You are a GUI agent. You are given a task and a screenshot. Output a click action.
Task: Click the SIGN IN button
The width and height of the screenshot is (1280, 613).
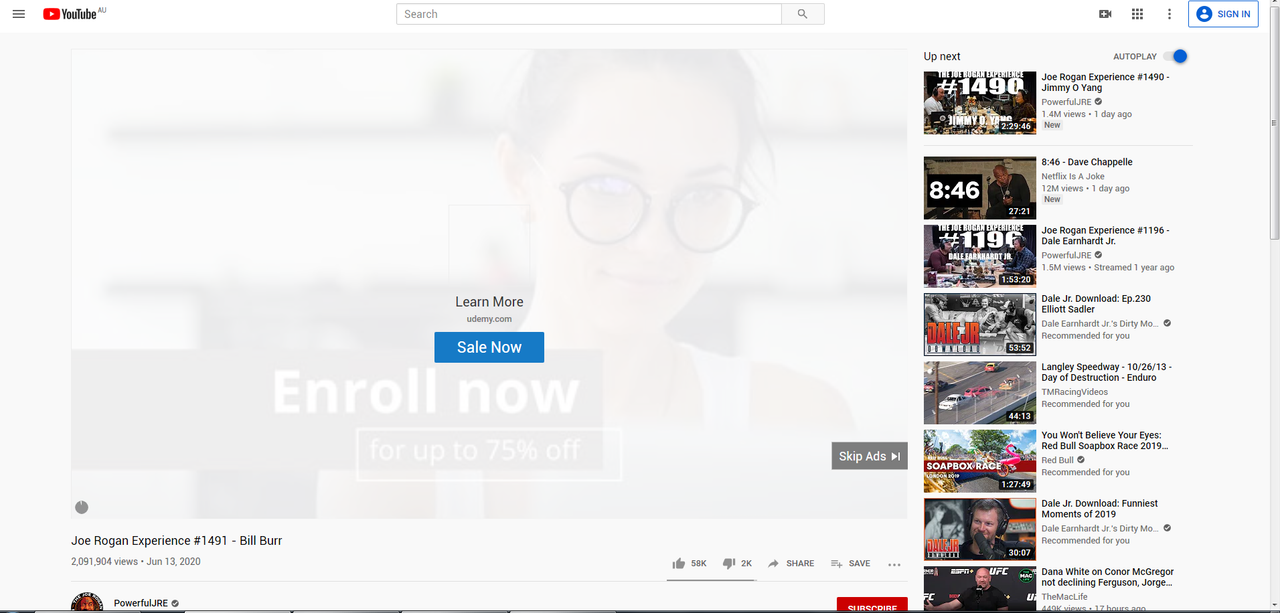[1223, 14]
